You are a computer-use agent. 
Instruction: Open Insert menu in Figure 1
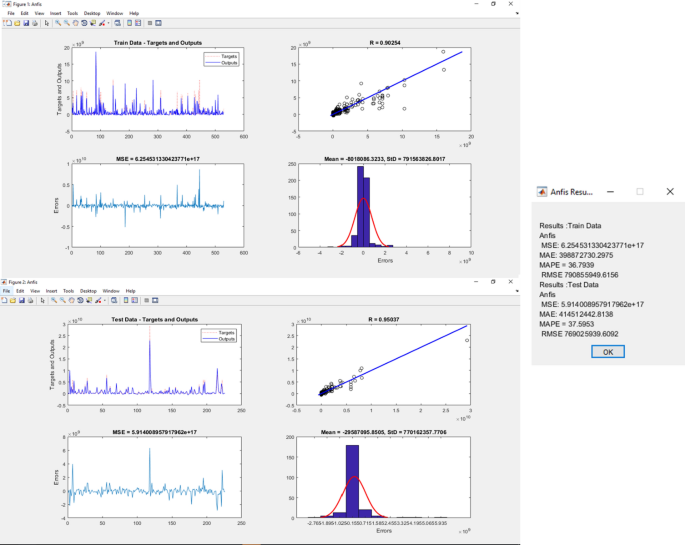(x=55, y=14)
